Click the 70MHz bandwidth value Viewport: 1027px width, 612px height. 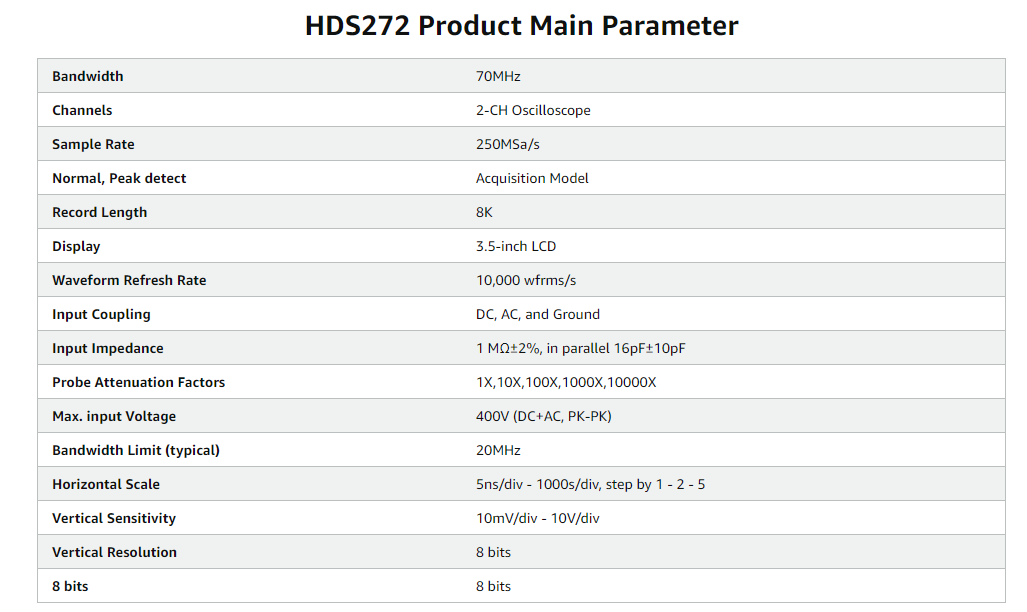498,76
